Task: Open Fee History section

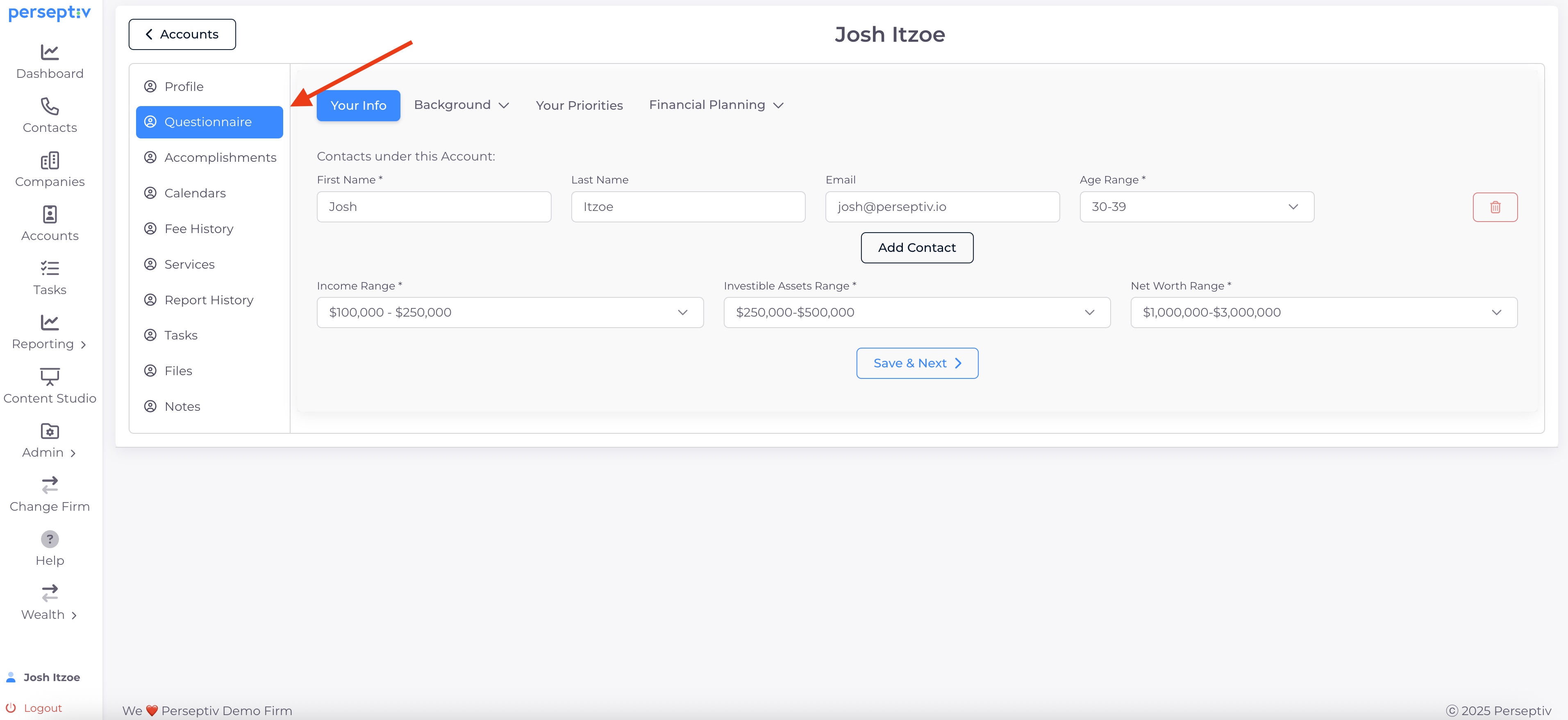Action: 198,229
